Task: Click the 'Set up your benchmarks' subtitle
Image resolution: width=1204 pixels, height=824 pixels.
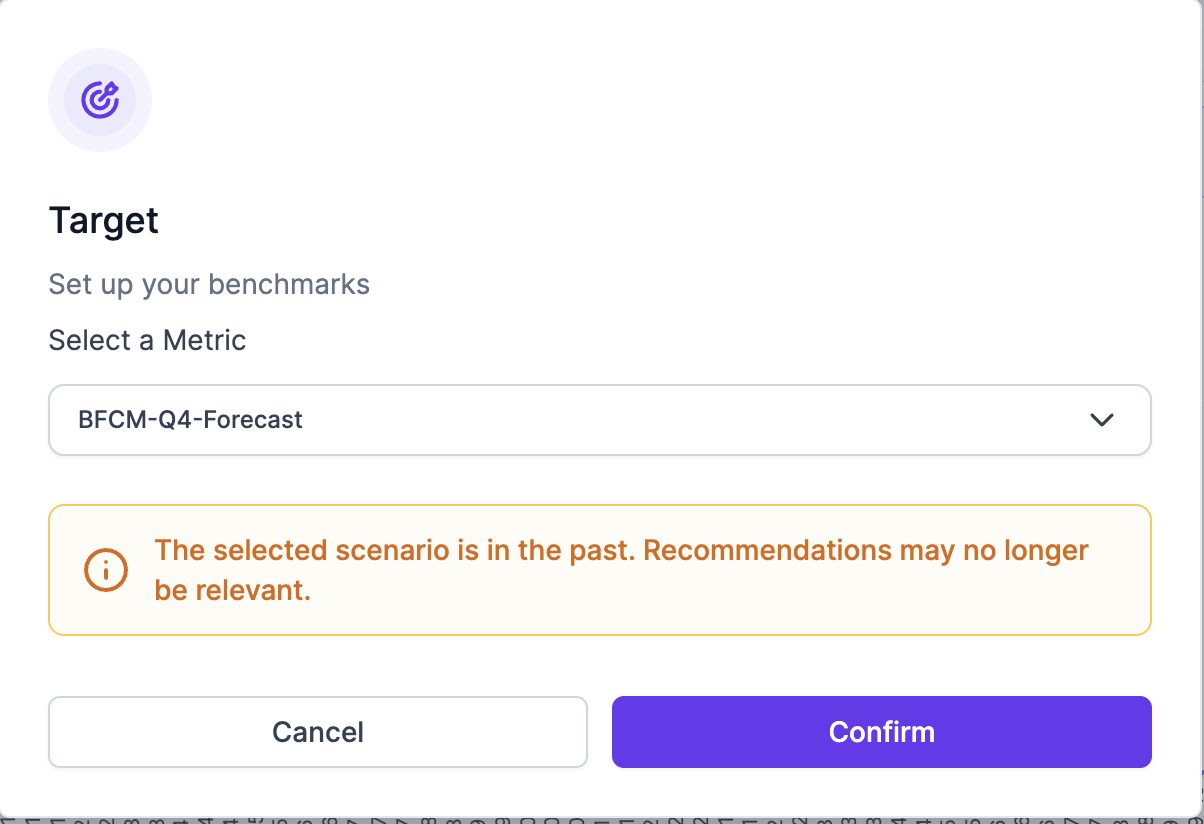Action: (209, 284)
